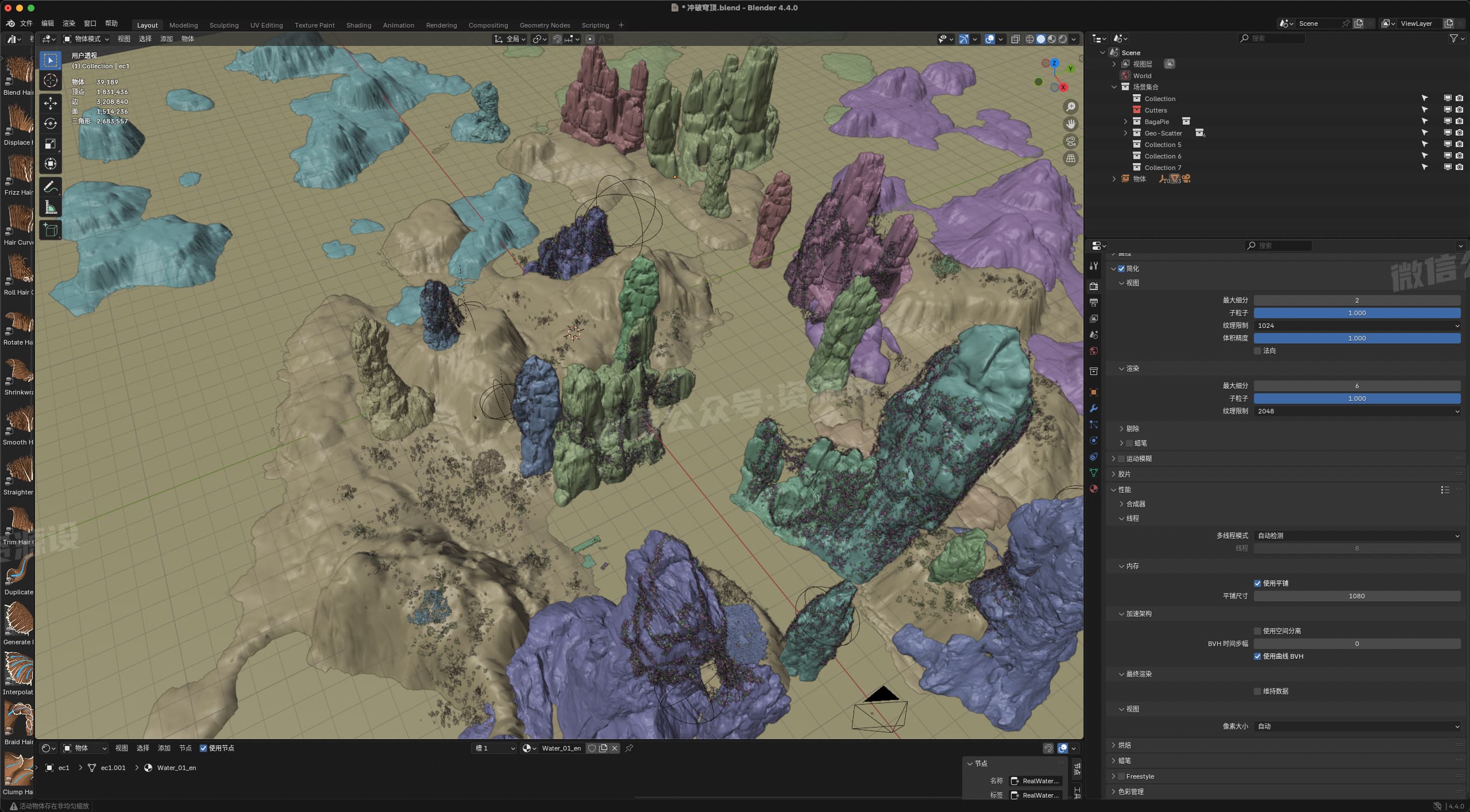Select the Measure tool
The image size is (1470, 812).
(51, 207)
